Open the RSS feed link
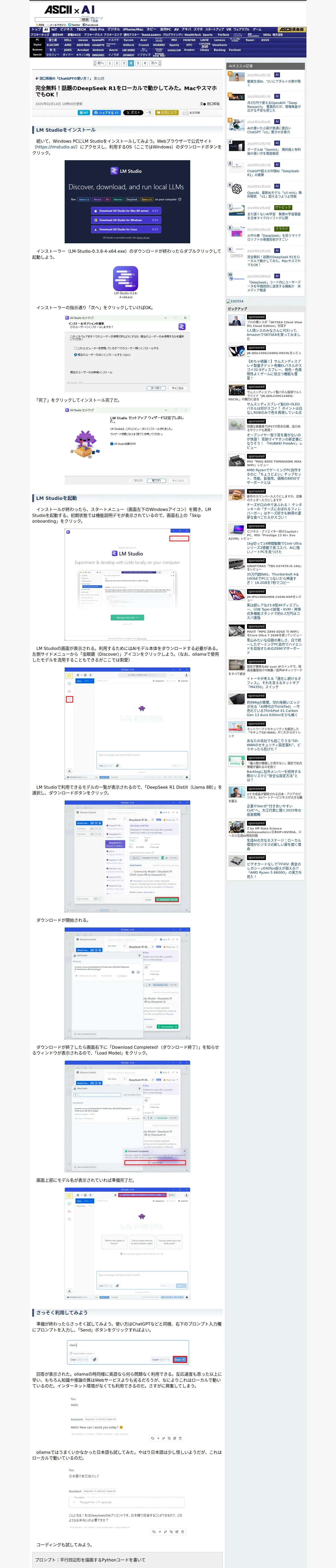Screen dimensions: 336x1568 coord(40,25)
